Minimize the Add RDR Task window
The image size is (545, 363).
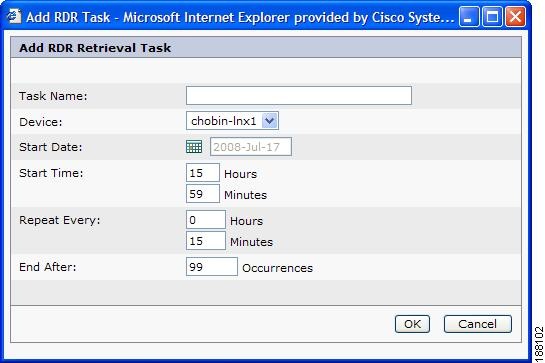[469, 17]
